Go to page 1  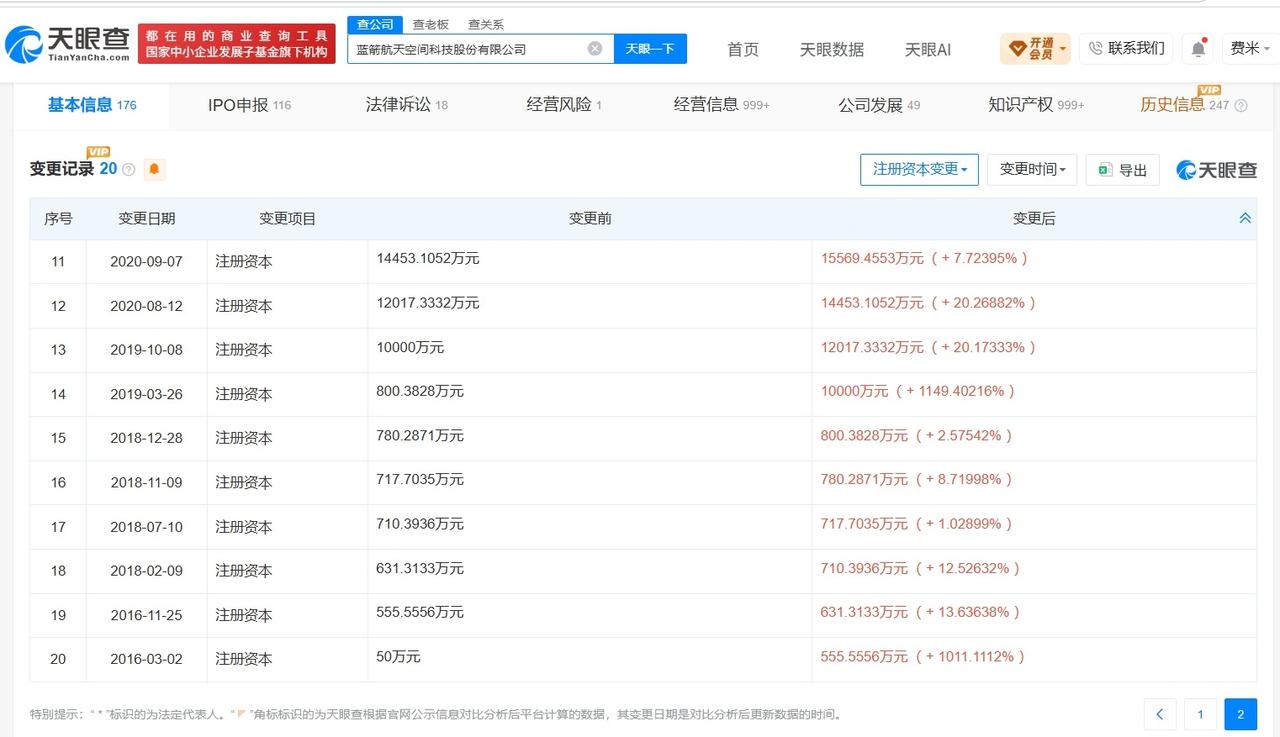pos(1200,714)
